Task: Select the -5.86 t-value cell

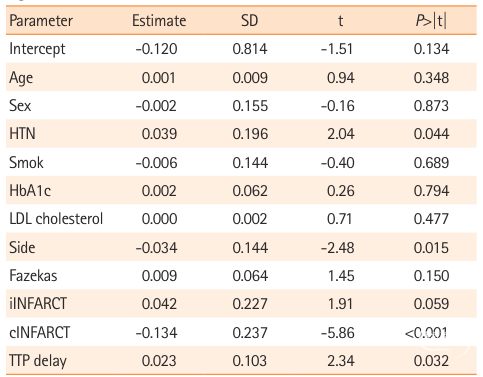Action: point(338,333)
